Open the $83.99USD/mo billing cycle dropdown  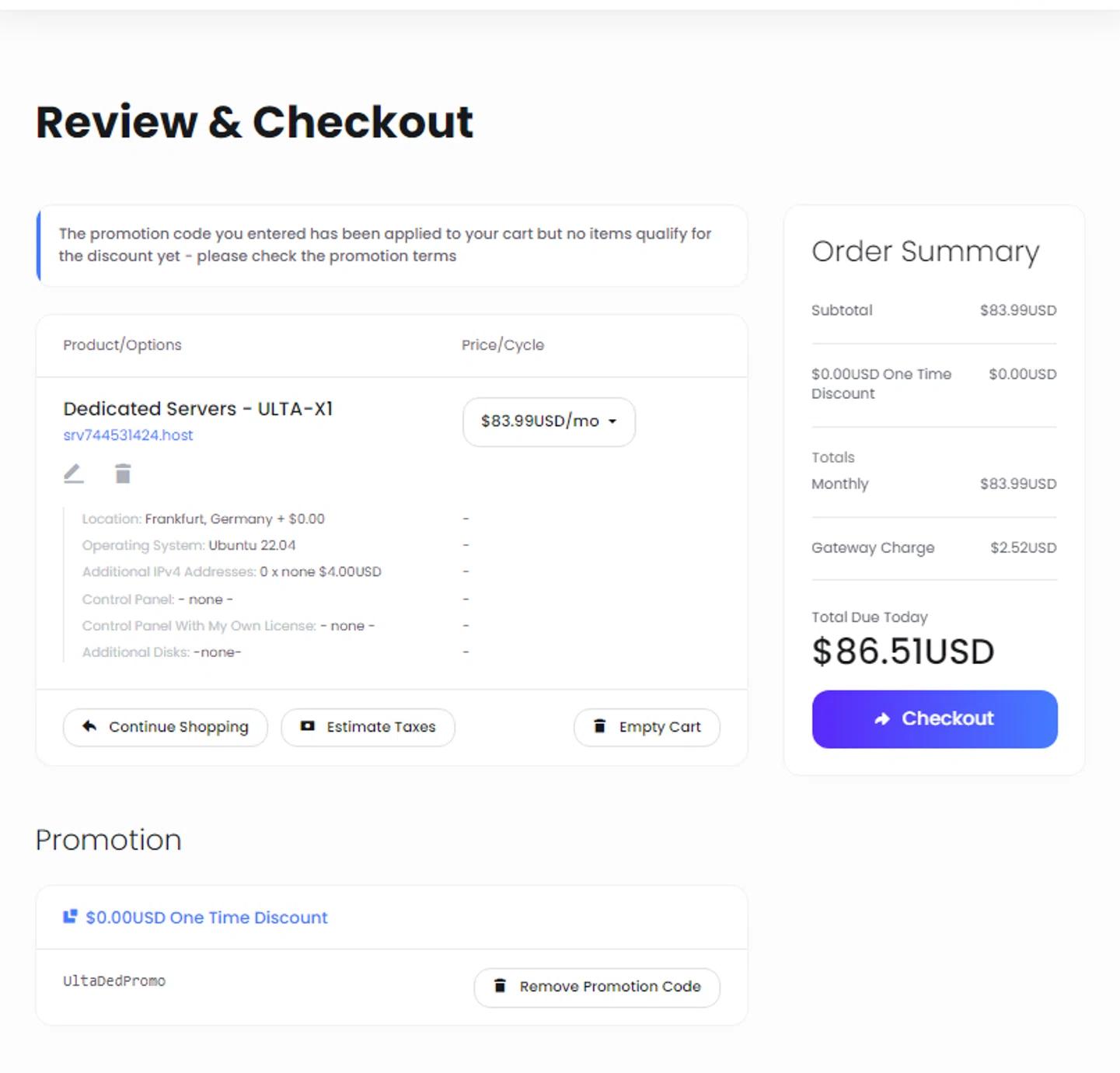point(549,421)
